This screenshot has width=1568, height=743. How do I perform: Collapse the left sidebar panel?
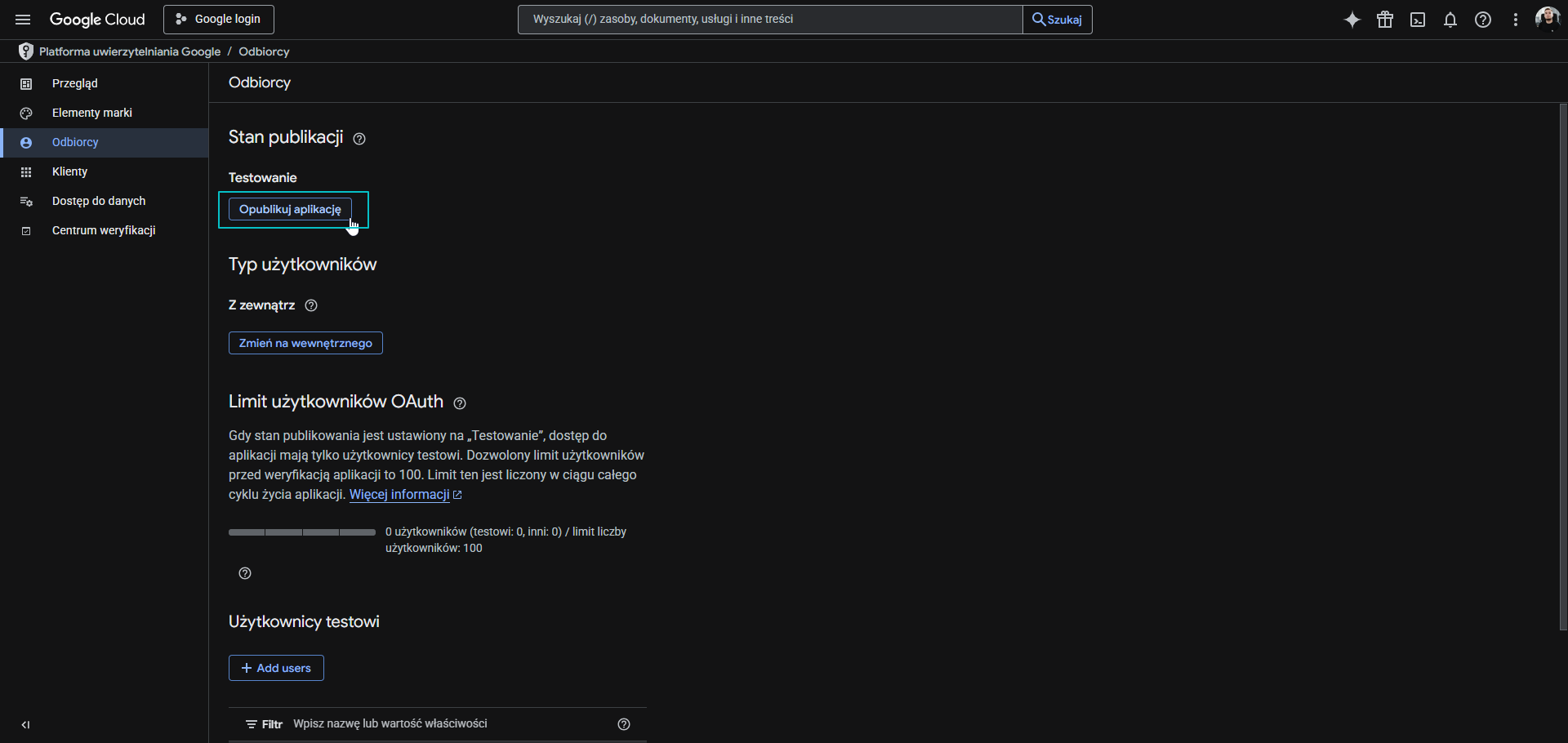click(x=25, y=724)
